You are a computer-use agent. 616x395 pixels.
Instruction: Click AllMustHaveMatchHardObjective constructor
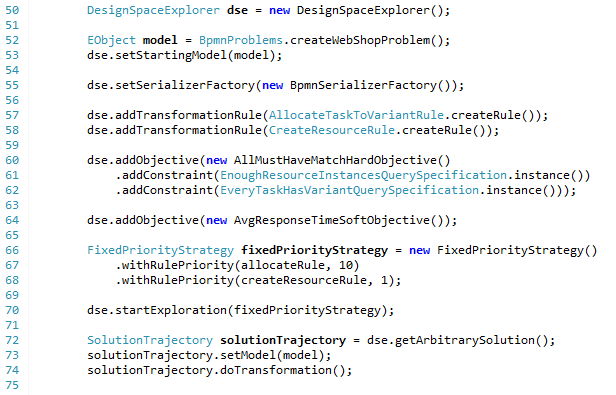(335, 160)
